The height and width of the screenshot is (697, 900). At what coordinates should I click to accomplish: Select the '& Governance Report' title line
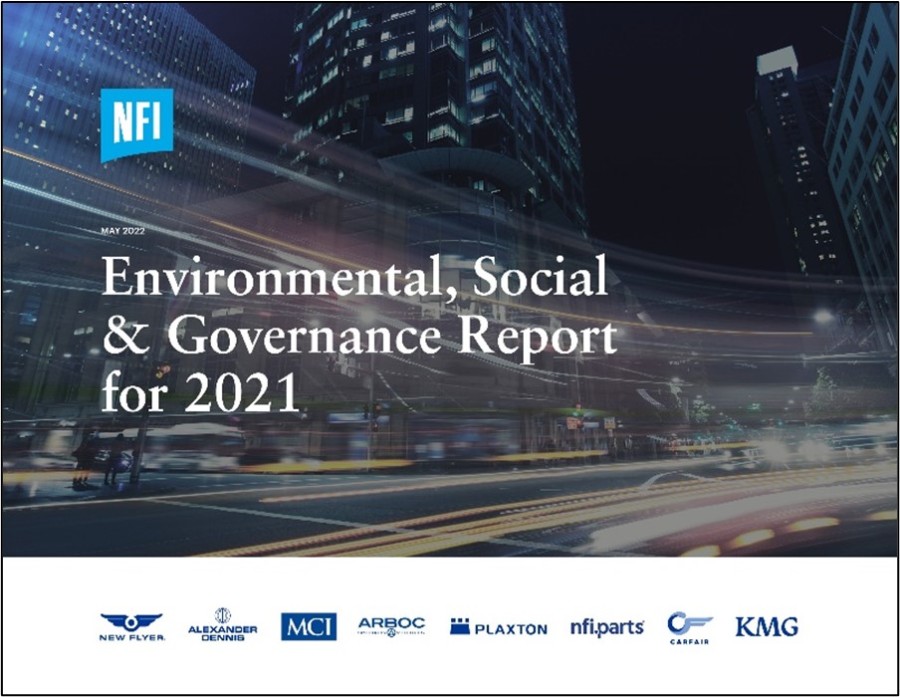[x=359, y=338]
